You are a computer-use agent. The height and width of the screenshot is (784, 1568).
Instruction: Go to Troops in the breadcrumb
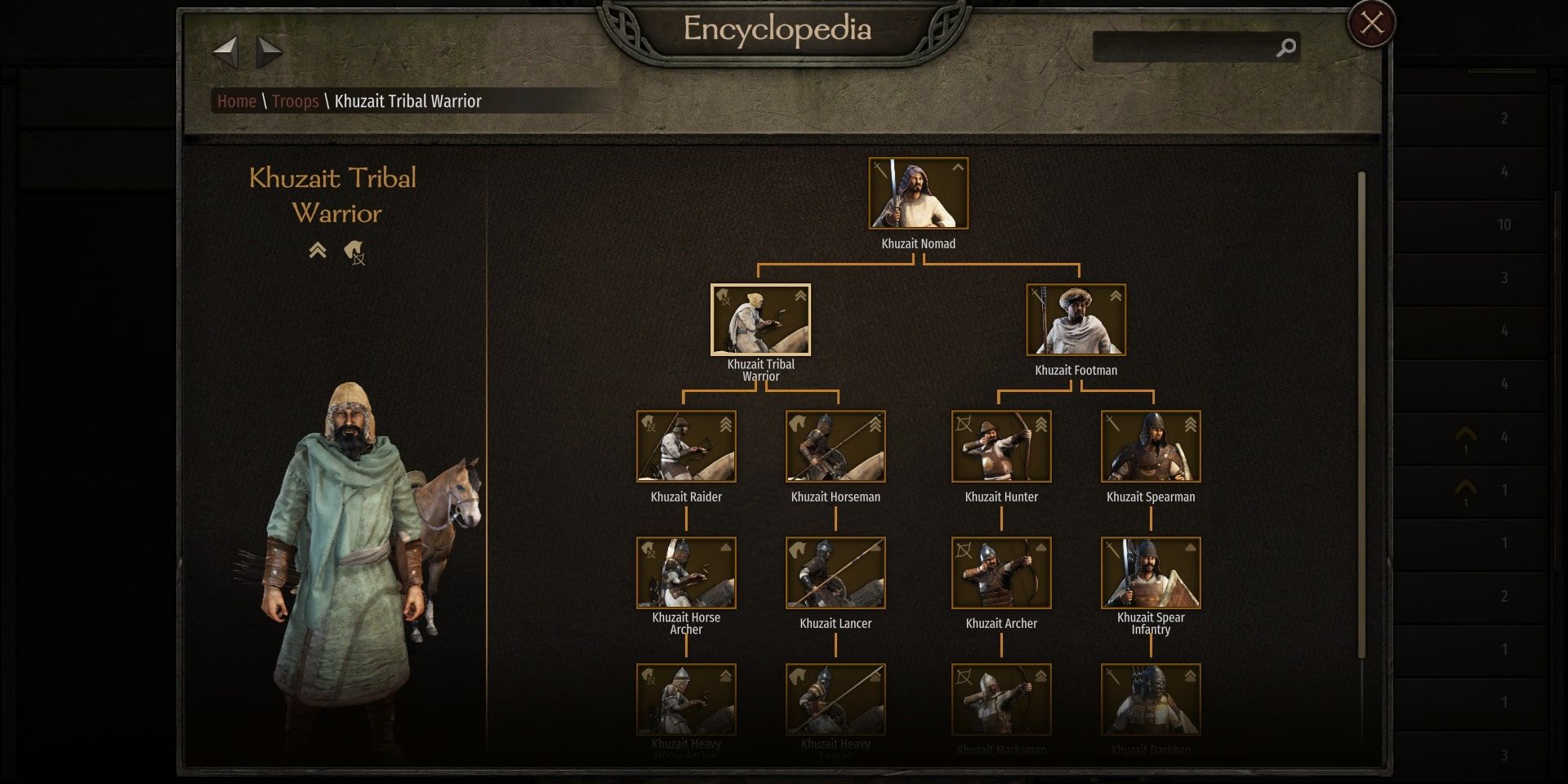[x=295, y=101]
